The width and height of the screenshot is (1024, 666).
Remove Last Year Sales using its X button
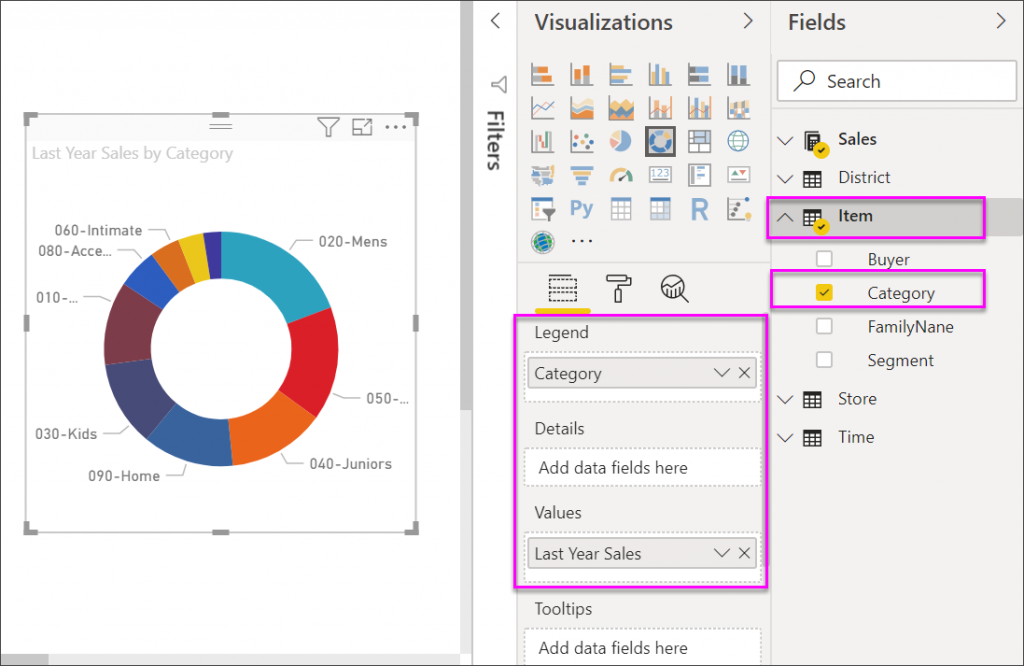[x=744, y=553]
